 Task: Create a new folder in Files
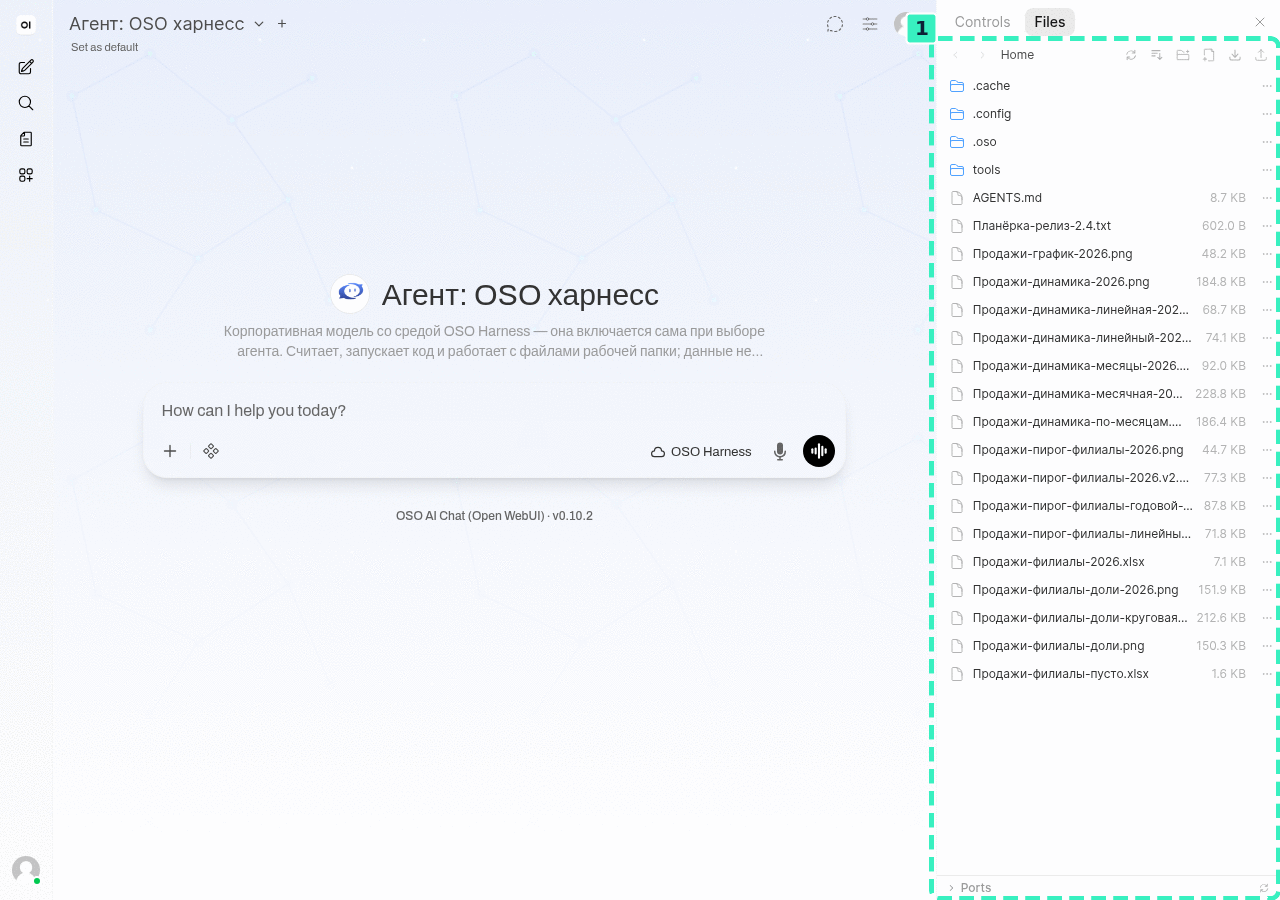[1183, 55]
